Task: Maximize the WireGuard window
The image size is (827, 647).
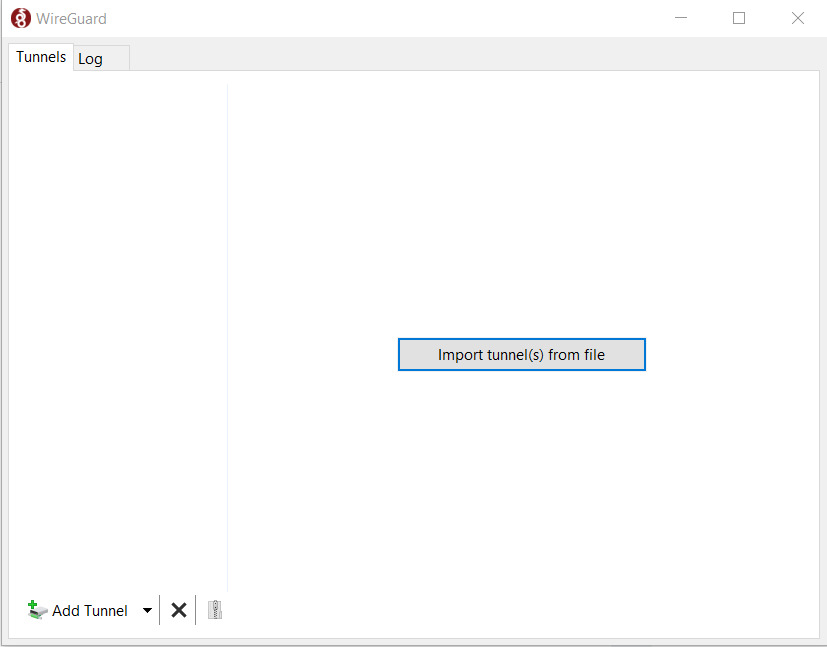Action: tap(739, 18)
